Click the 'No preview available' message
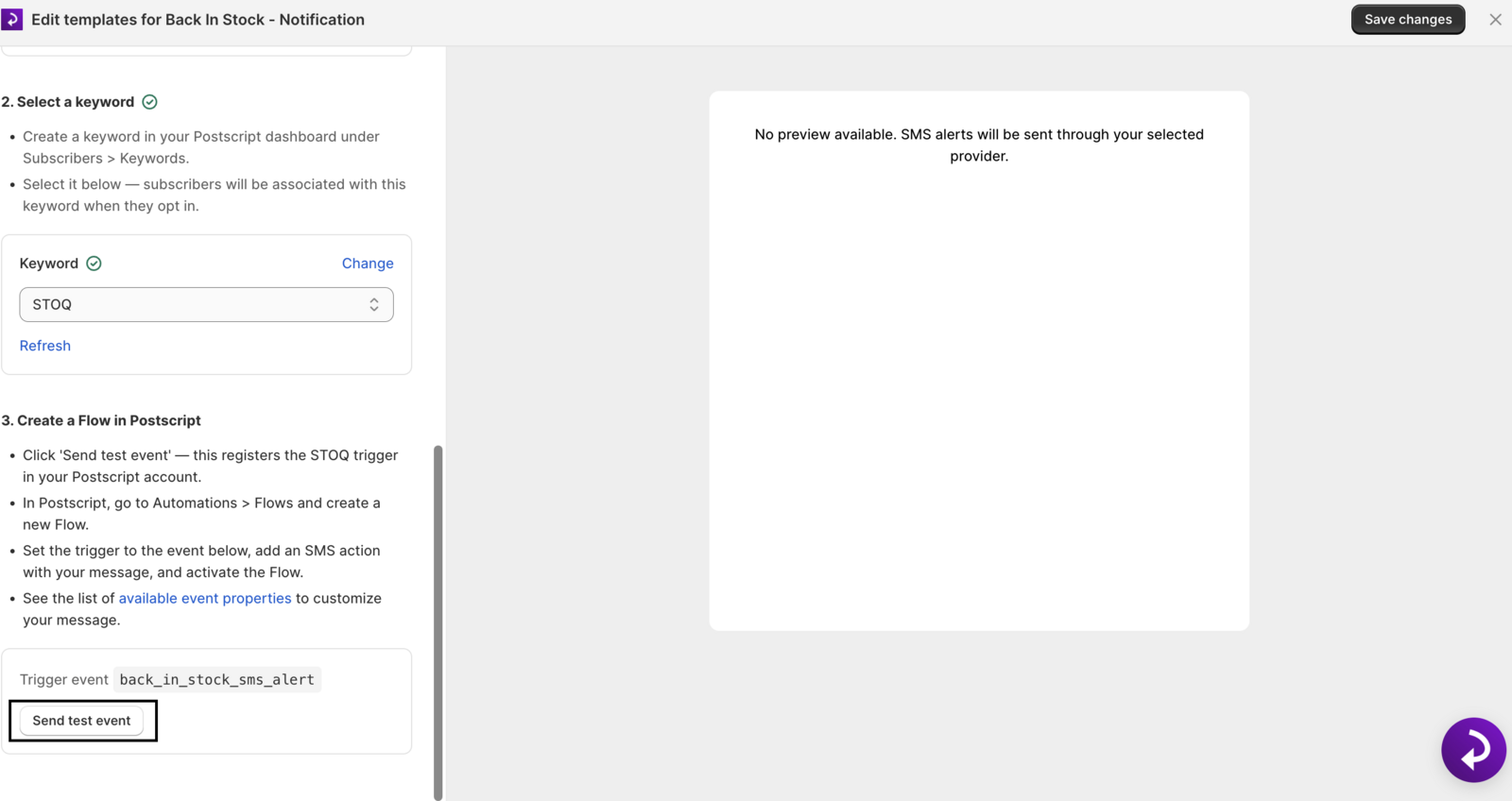 (x=979, y=145)
